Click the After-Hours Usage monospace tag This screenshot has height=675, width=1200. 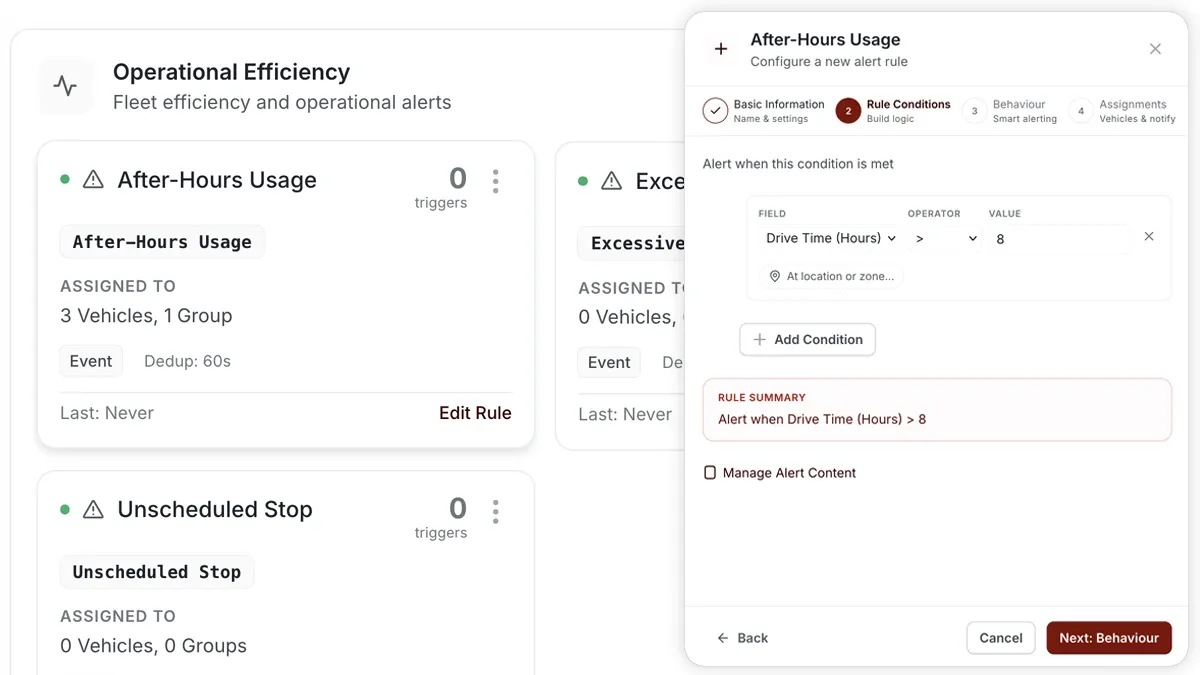coord(162,242)
